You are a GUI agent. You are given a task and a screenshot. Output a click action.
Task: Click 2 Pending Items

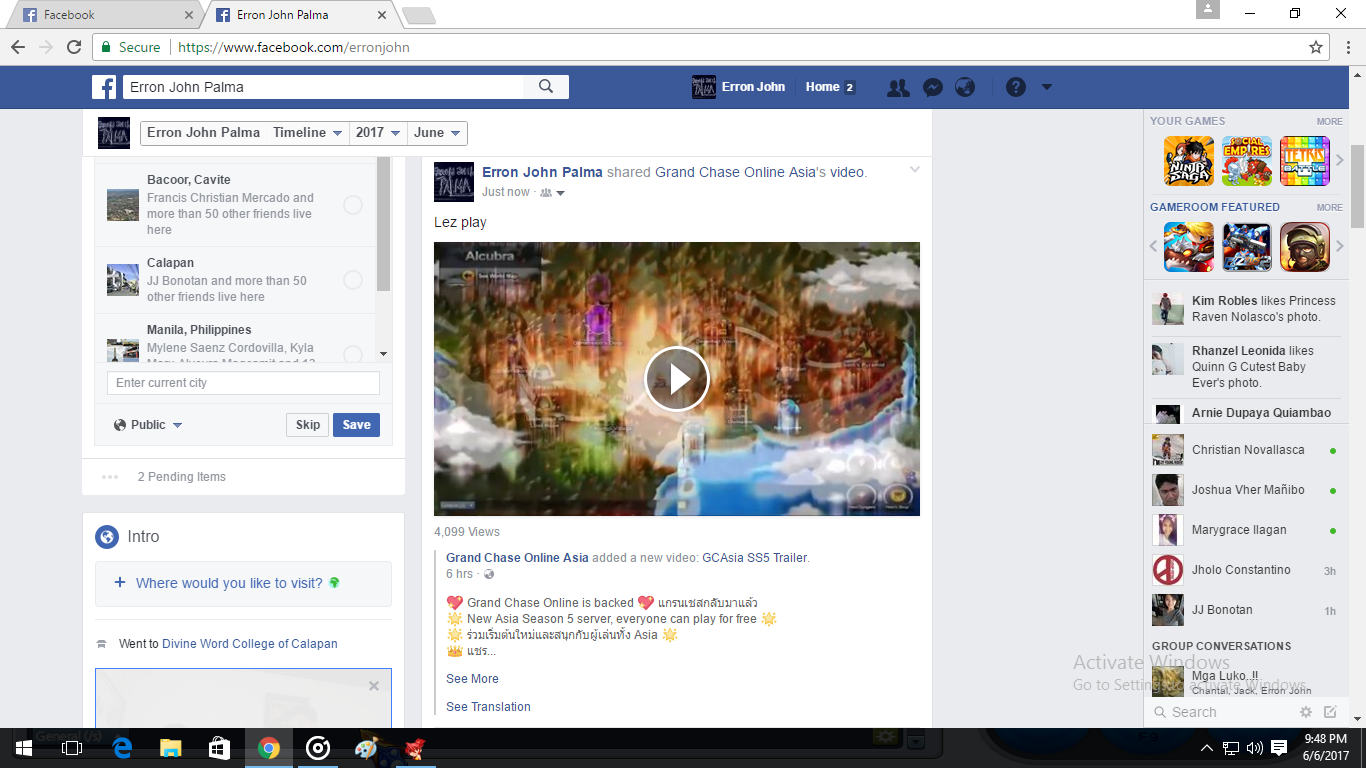pos(182,477)
